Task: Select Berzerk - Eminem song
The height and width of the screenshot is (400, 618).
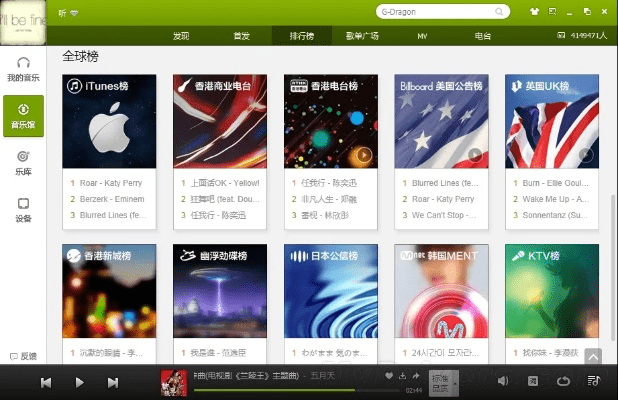Action: pos(112,199)
